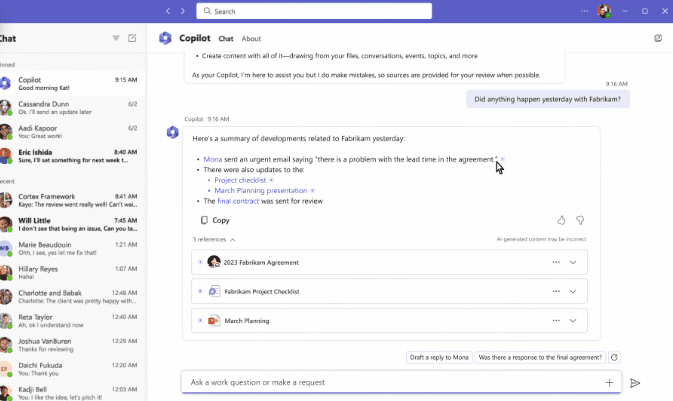Open Charlotte and Babak chat
This screenshot has width=673, height=401.
72,296
